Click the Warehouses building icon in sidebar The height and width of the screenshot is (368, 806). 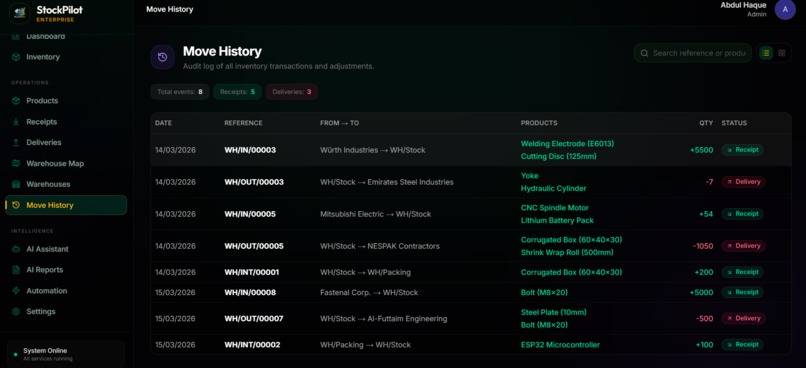[16, 184]
